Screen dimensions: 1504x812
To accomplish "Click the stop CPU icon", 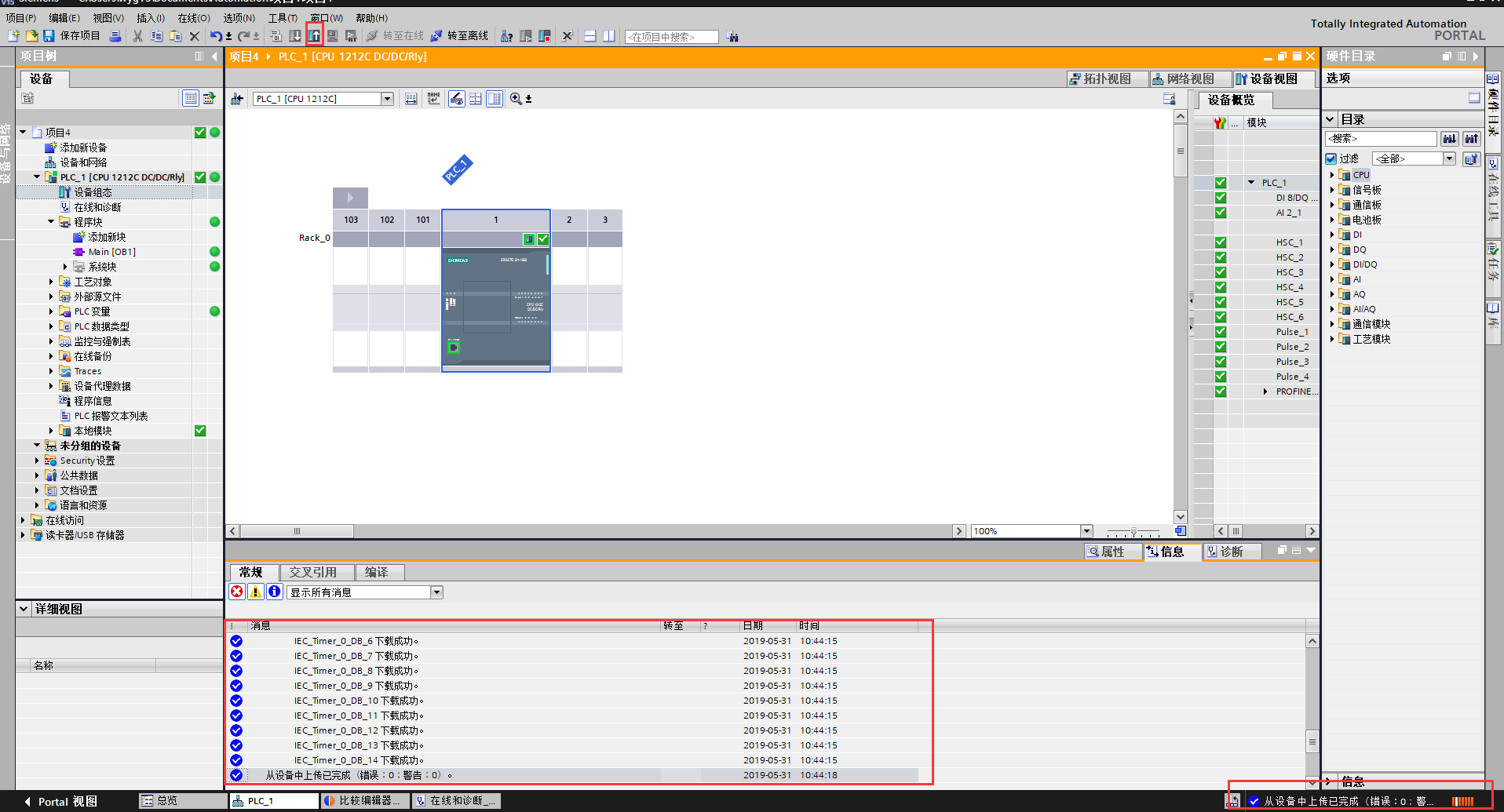I will (x=545, y=36).
